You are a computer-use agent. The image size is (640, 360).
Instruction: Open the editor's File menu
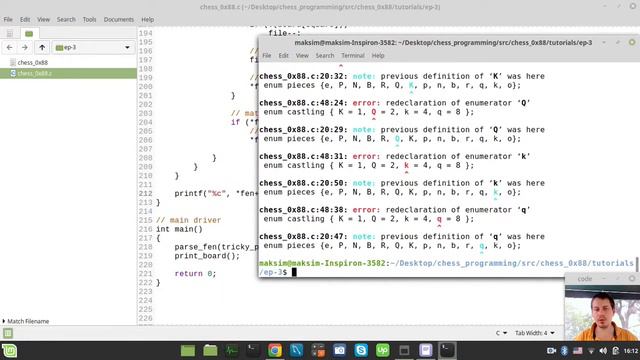click(x=8, y=20)
